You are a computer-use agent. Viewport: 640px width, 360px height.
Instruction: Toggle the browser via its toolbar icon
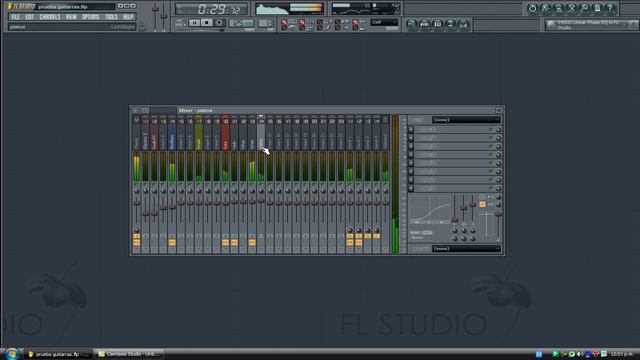451,24
